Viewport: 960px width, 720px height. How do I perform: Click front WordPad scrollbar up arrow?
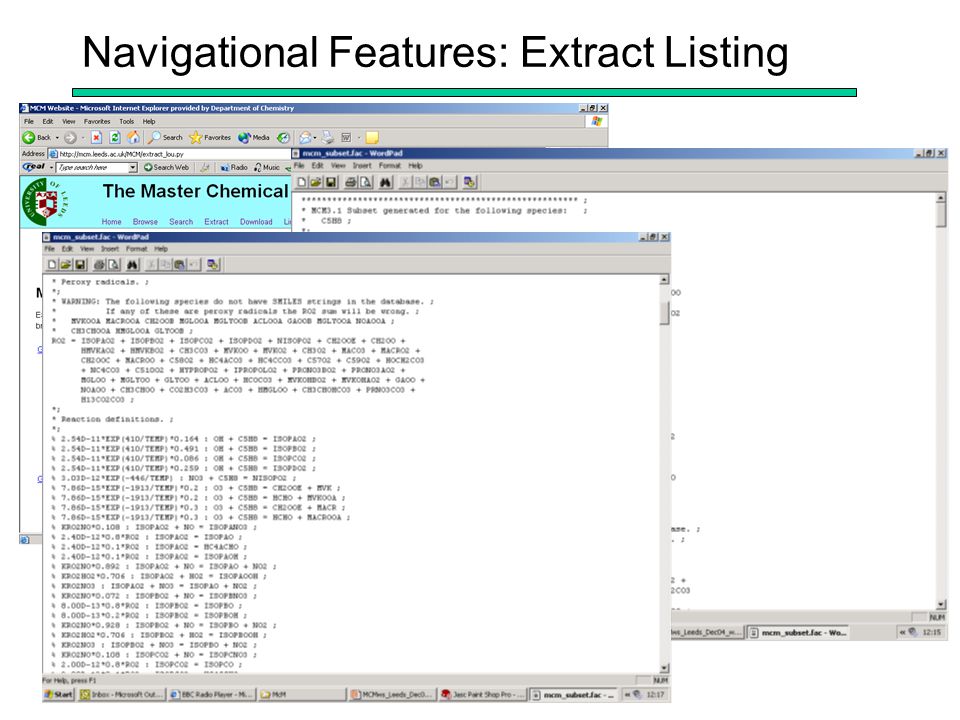tap(664, 280)
